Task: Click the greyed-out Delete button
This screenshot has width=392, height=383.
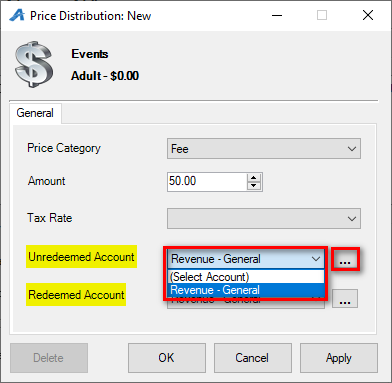Action: point(49,358)
